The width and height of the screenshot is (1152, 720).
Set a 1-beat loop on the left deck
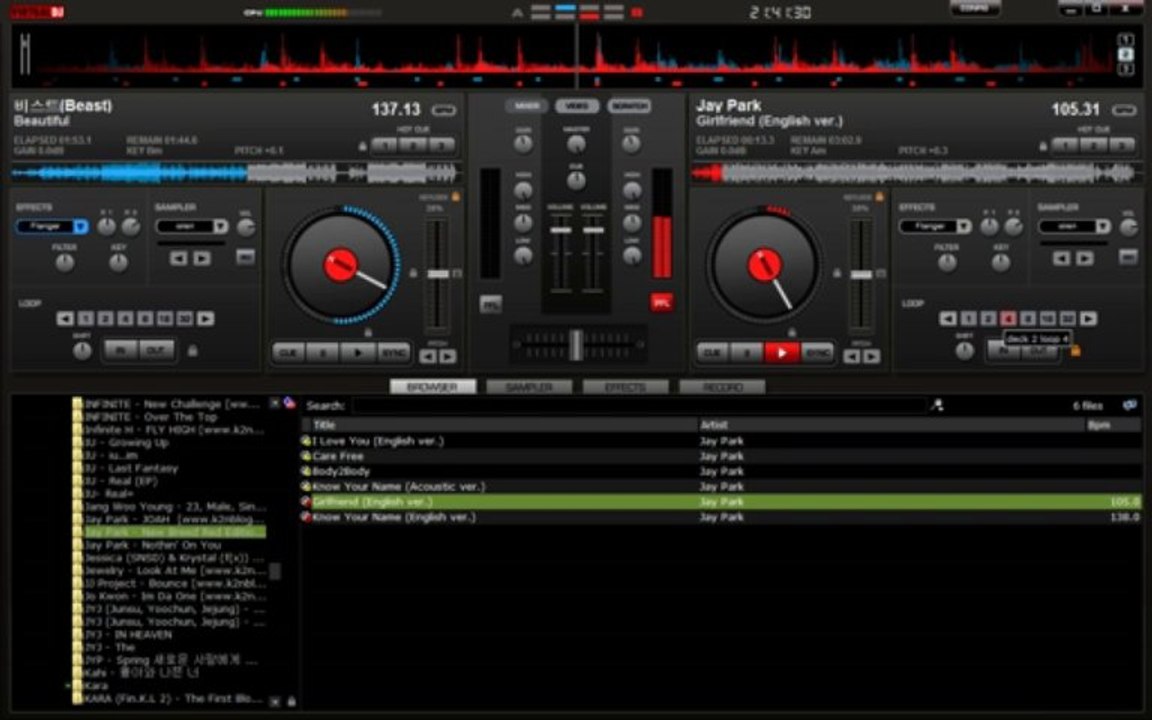(85, 318)
